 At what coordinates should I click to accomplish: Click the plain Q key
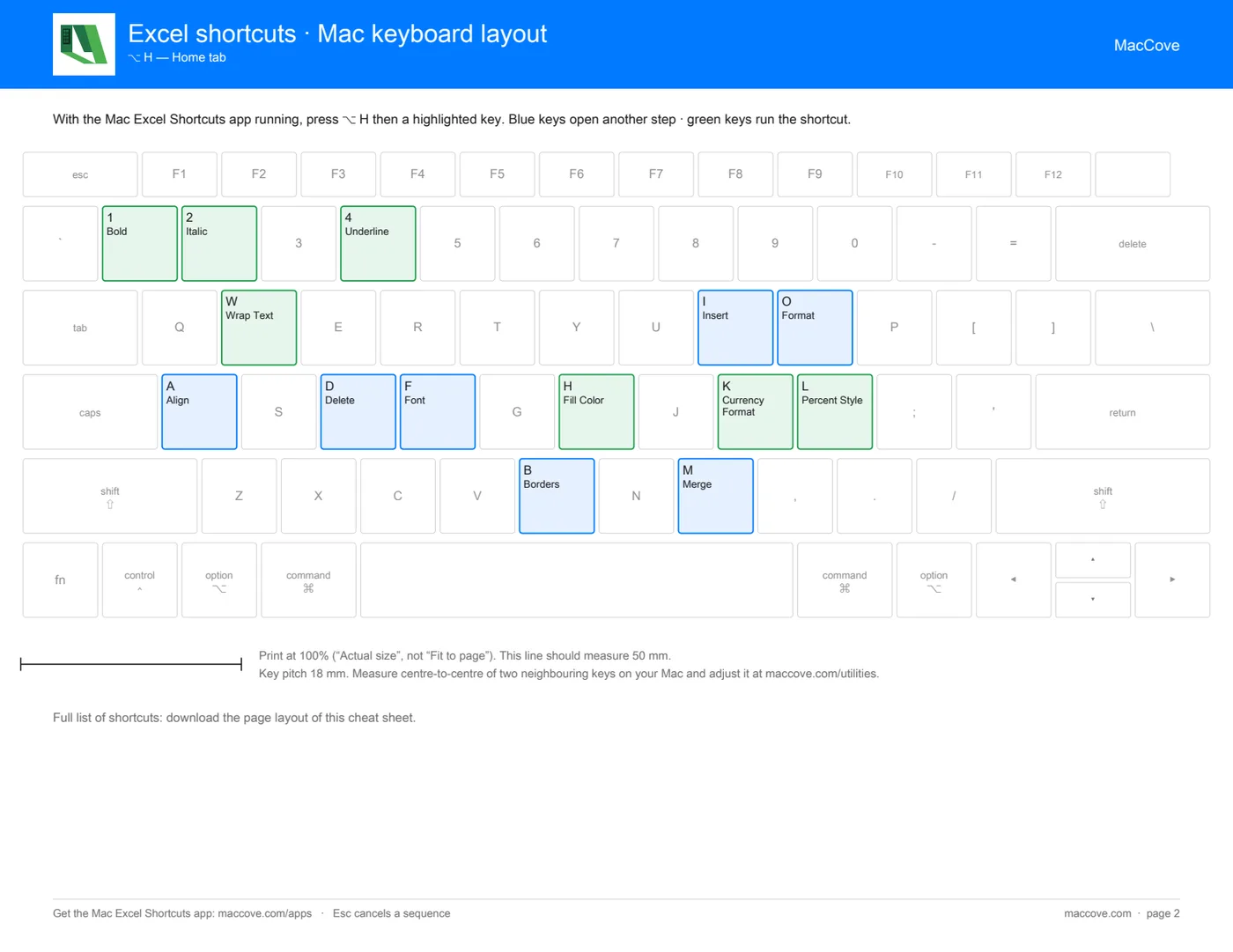(180, 328)
